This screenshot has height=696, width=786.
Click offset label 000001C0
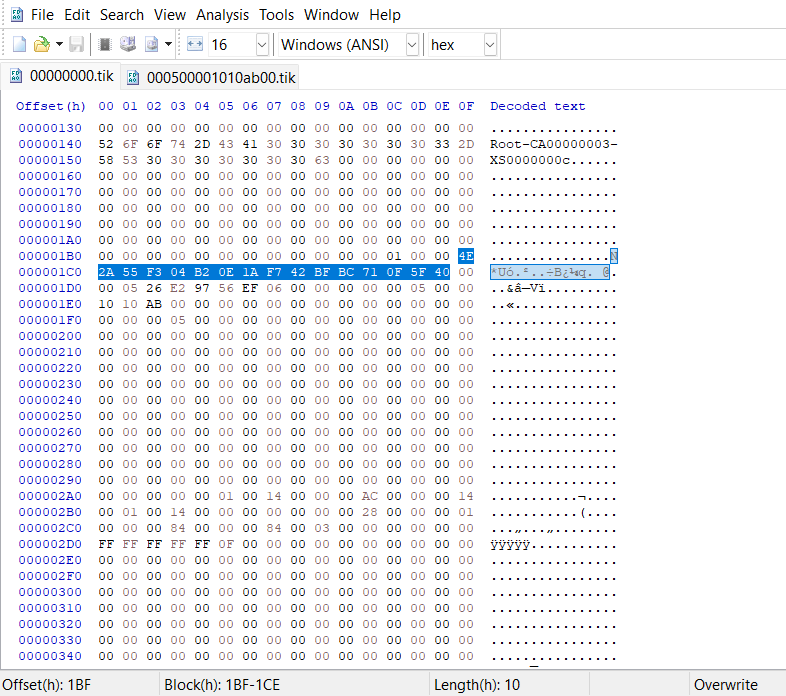coord(50,272)
